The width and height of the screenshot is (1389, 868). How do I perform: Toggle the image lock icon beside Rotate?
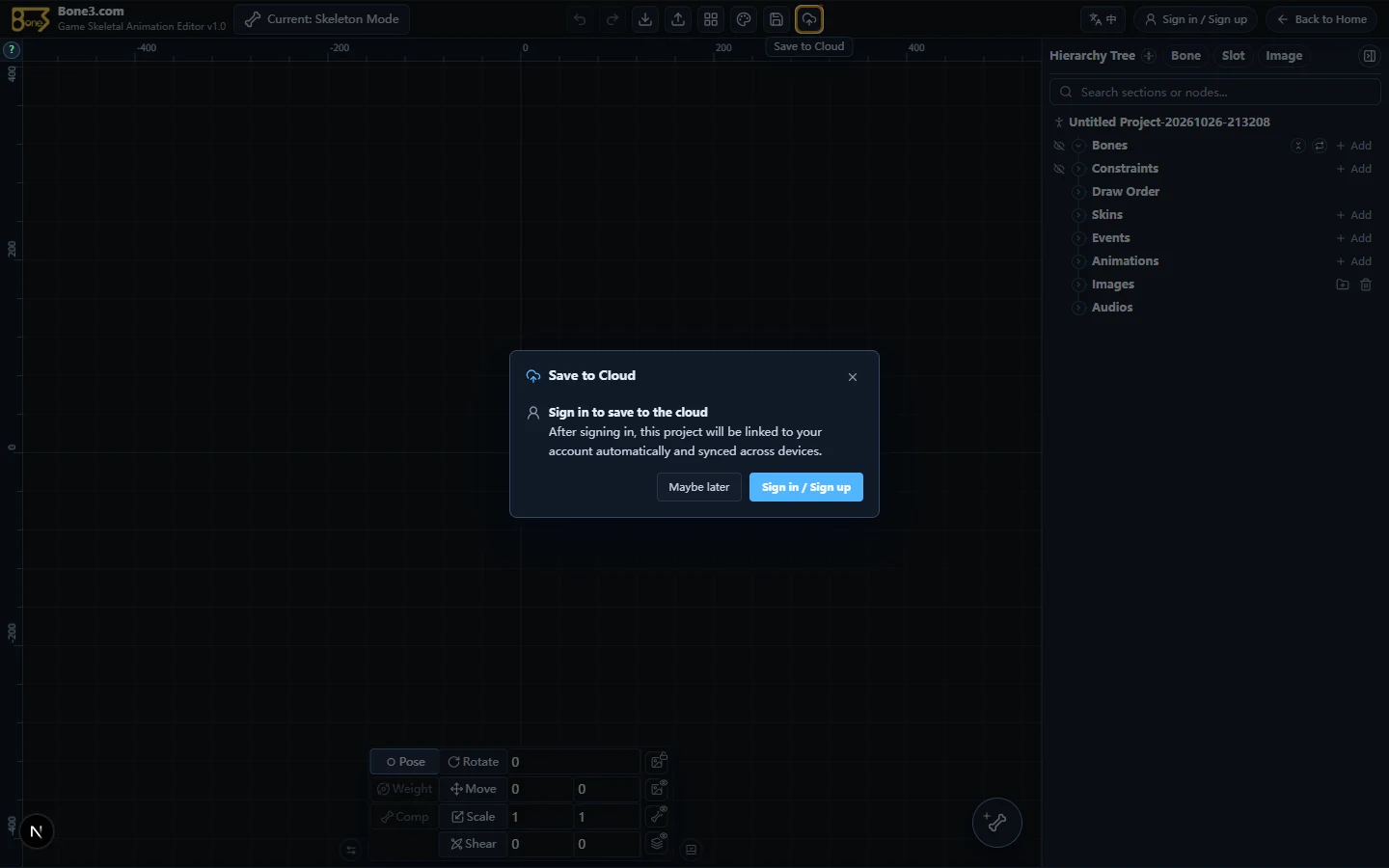coord(658,761)
